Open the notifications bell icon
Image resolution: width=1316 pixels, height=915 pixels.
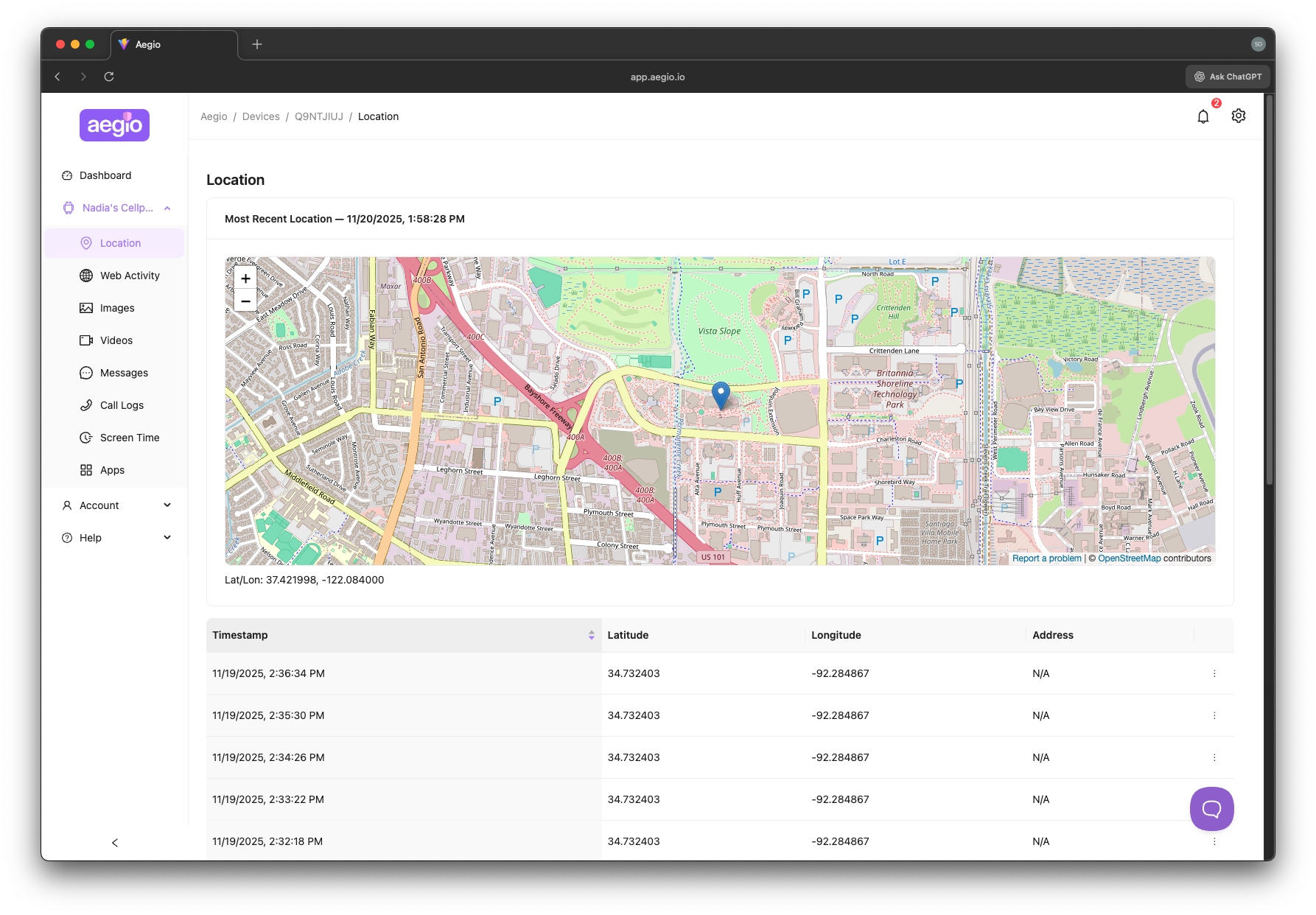1203,116
